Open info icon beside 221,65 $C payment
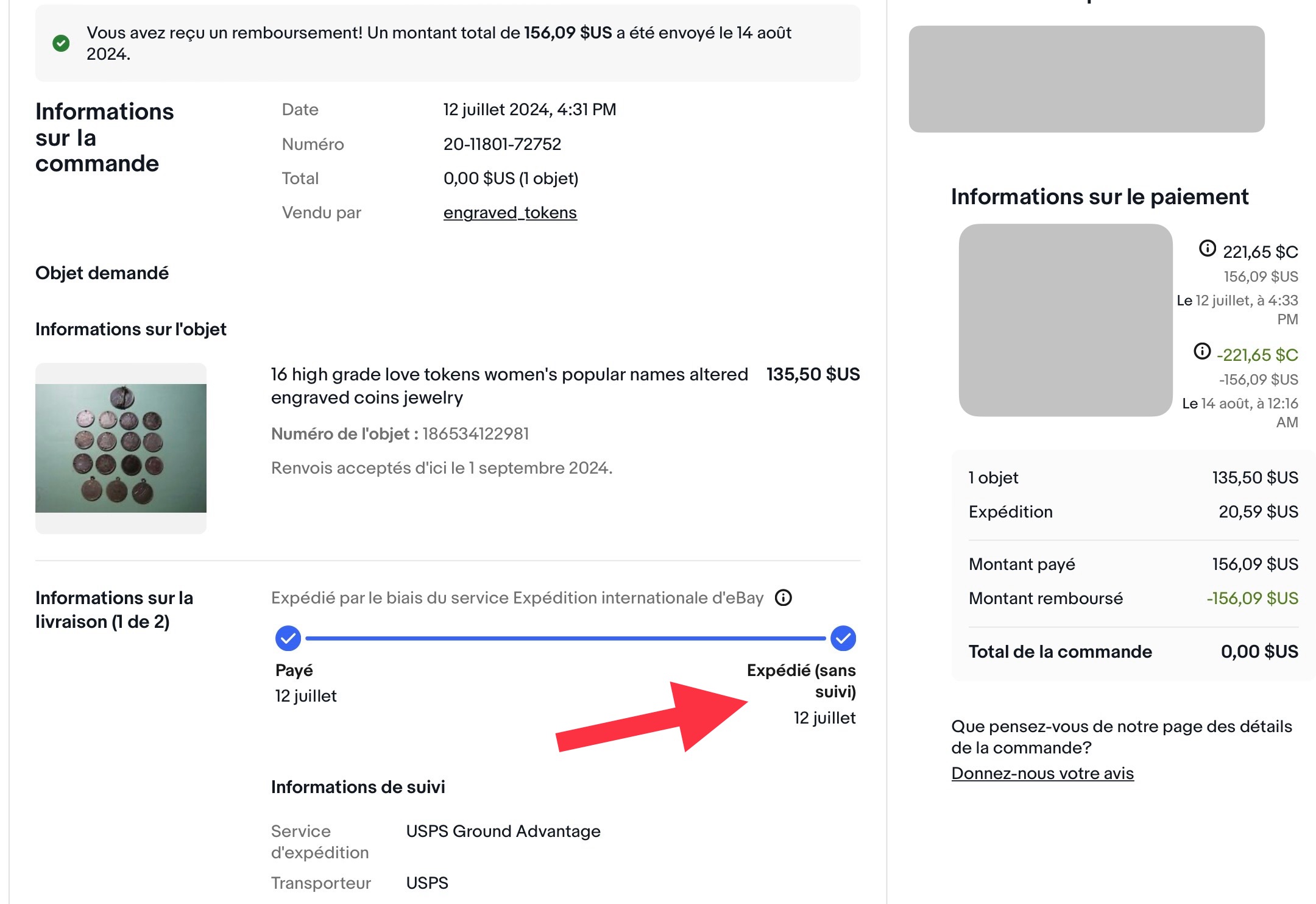Viewport: 1316px width, 904px height. point(1207,249)
